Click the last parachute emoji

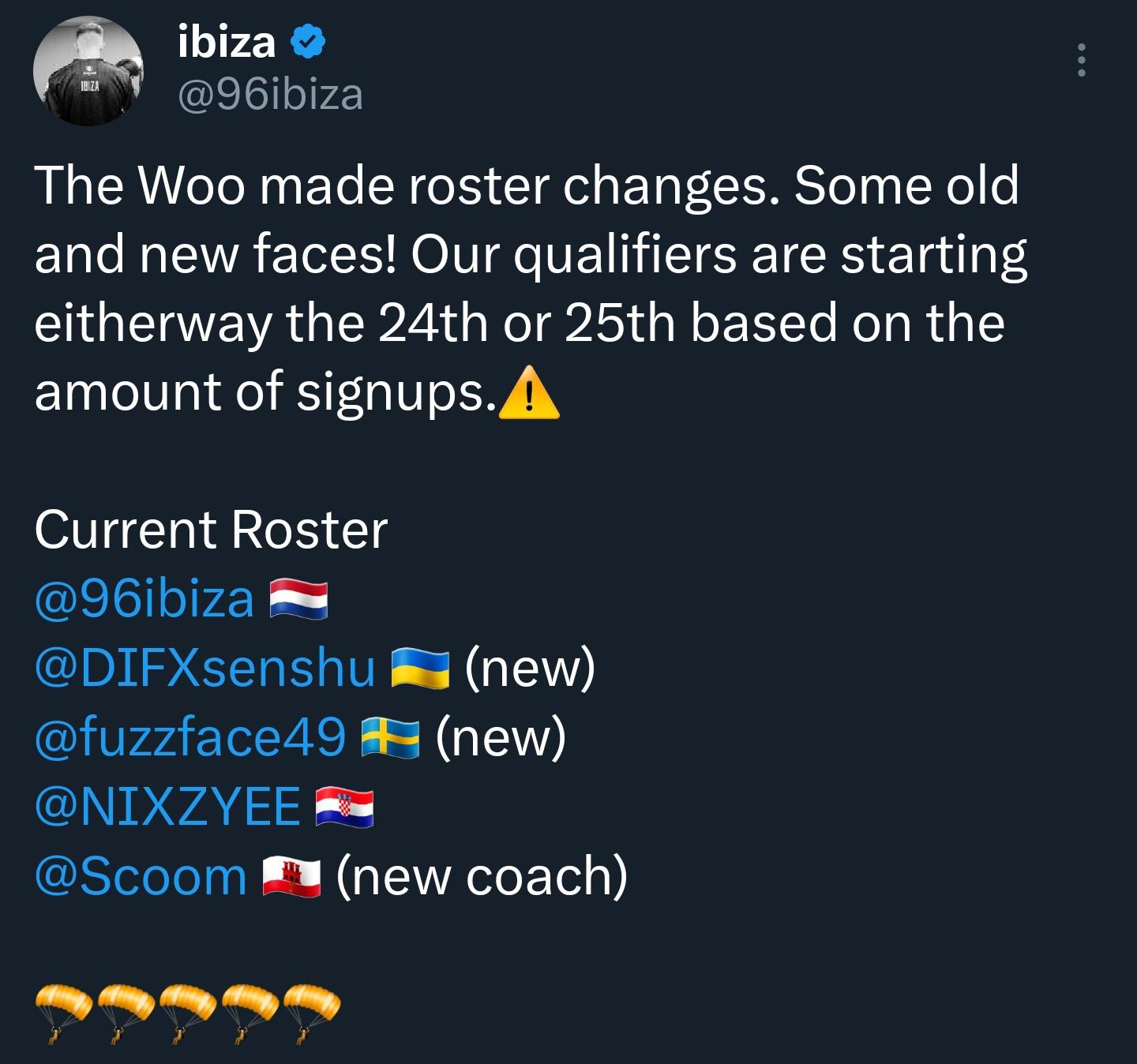click(312, 1011)
